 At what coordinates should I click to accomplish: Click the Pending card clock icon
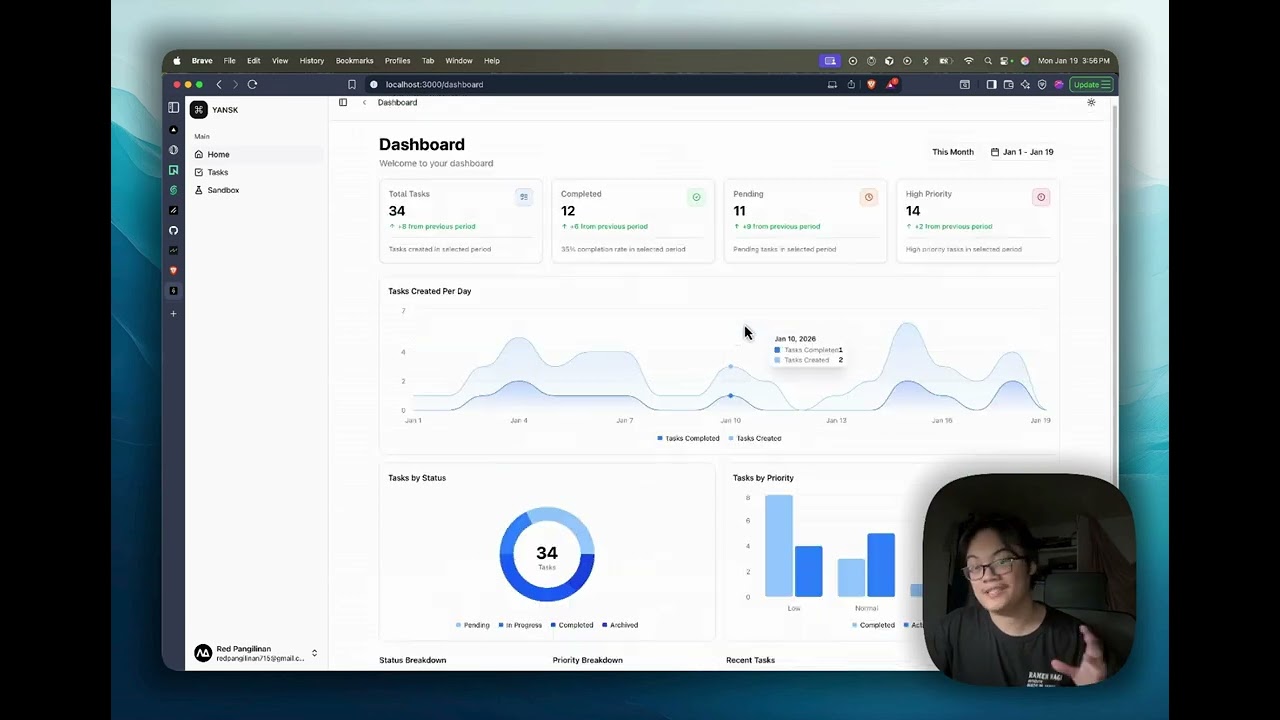868,197
